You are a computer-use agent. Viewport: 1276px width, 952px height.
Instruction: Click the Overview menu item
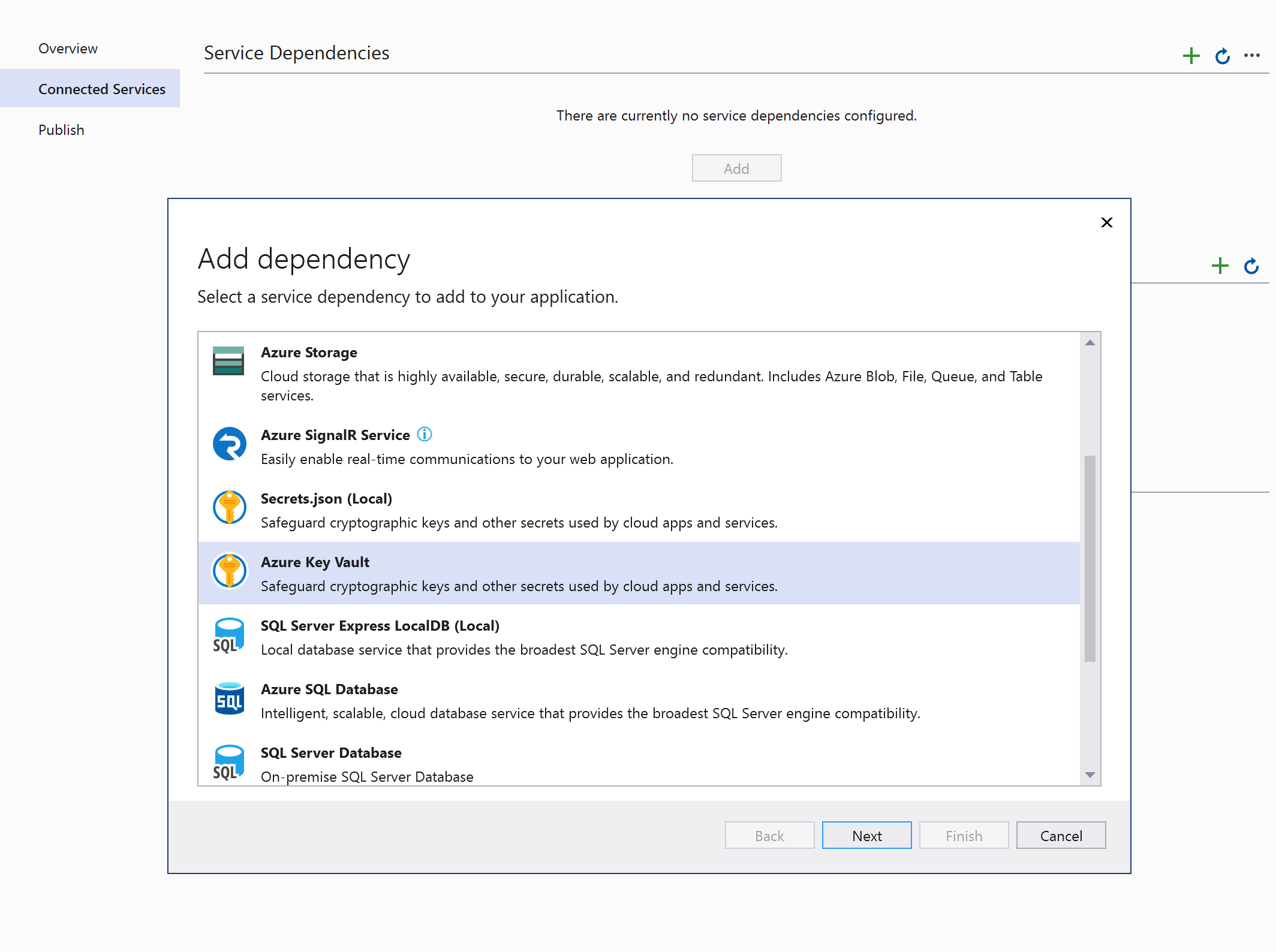click(68, 48)
